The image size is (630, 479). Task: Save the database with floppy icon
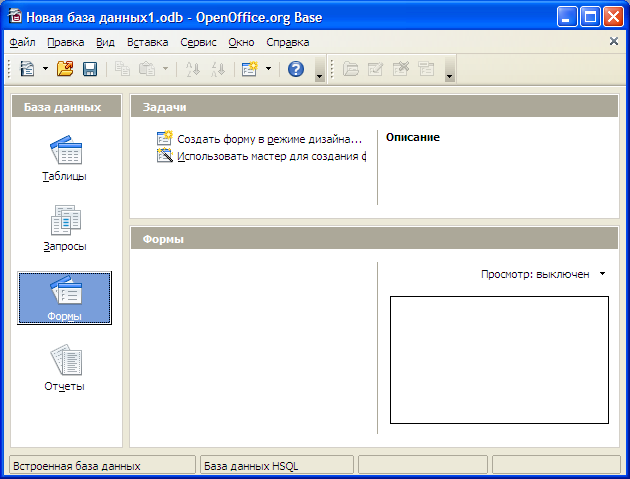90,69
